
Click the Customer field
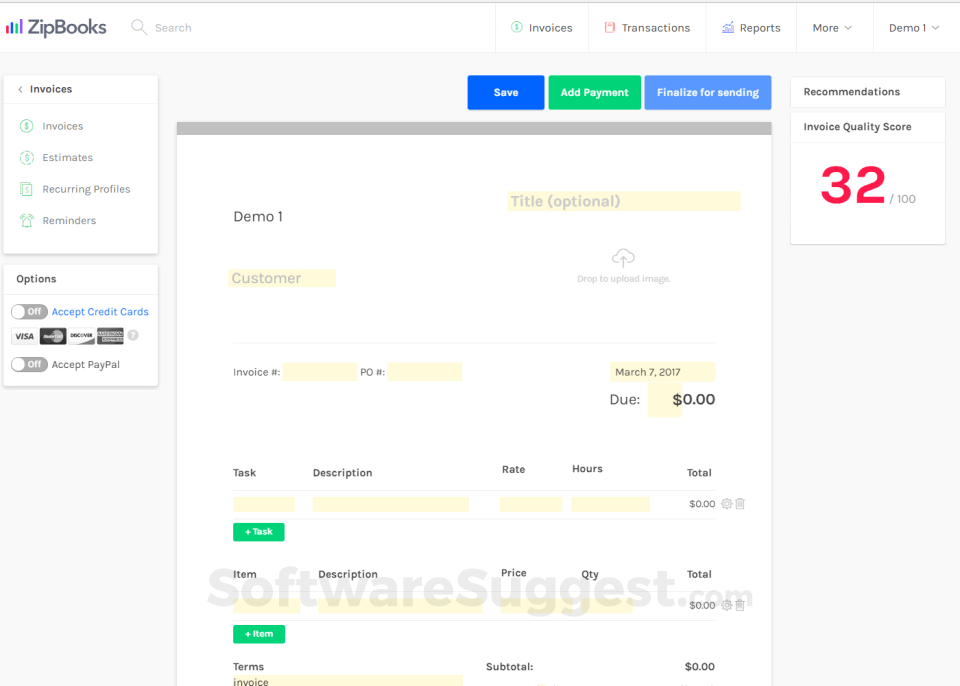(282, 278)
